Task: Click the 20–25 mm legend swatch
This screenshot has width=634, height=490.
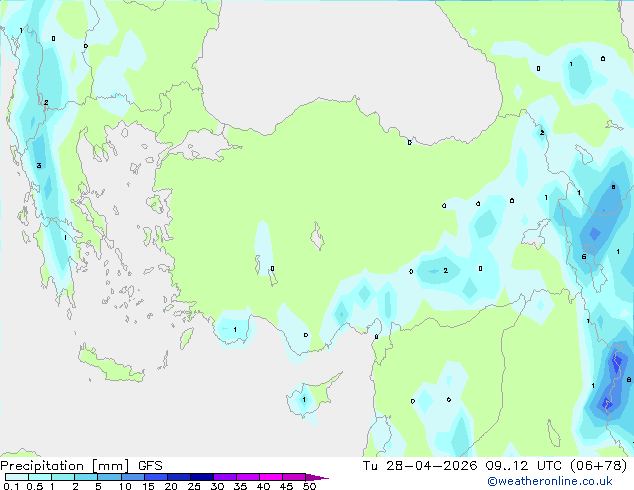Action: coord(179,477)
